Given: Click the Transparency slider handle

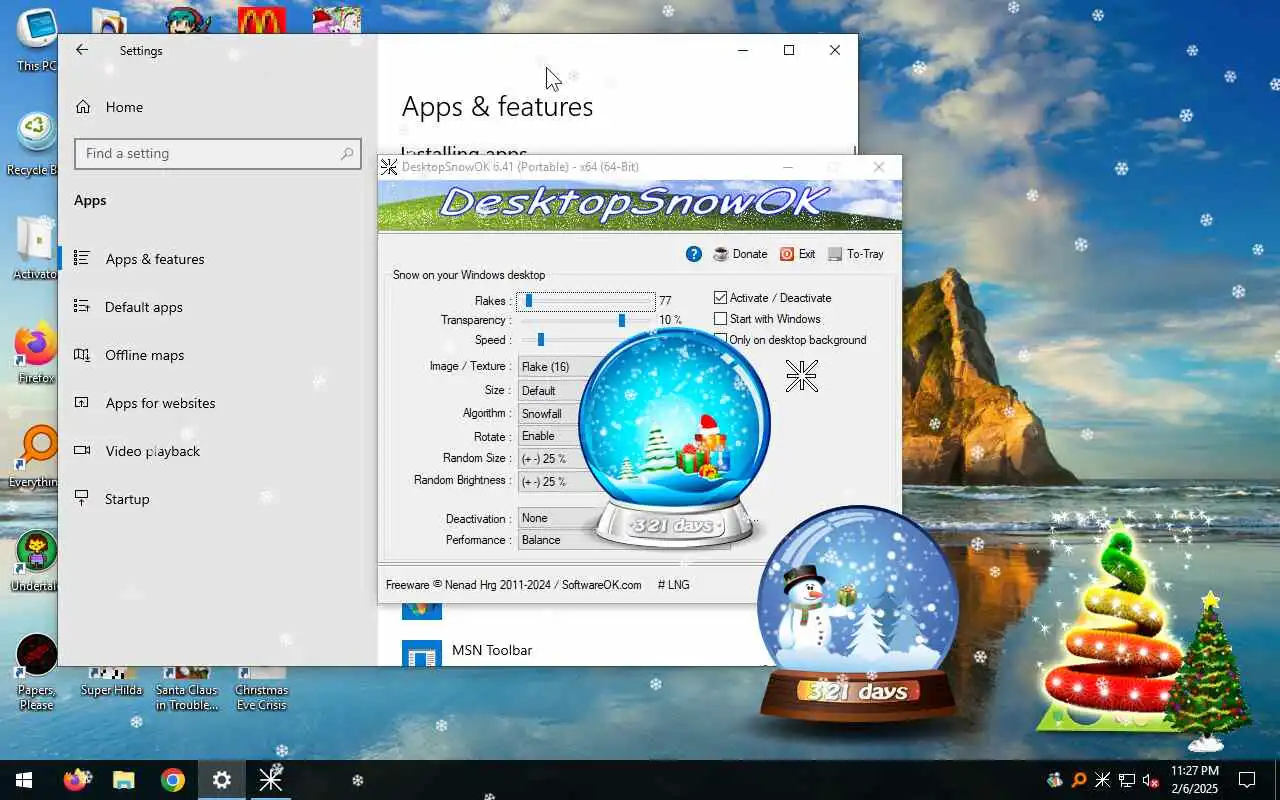Looking at the screenshot, I should [622, 320].
